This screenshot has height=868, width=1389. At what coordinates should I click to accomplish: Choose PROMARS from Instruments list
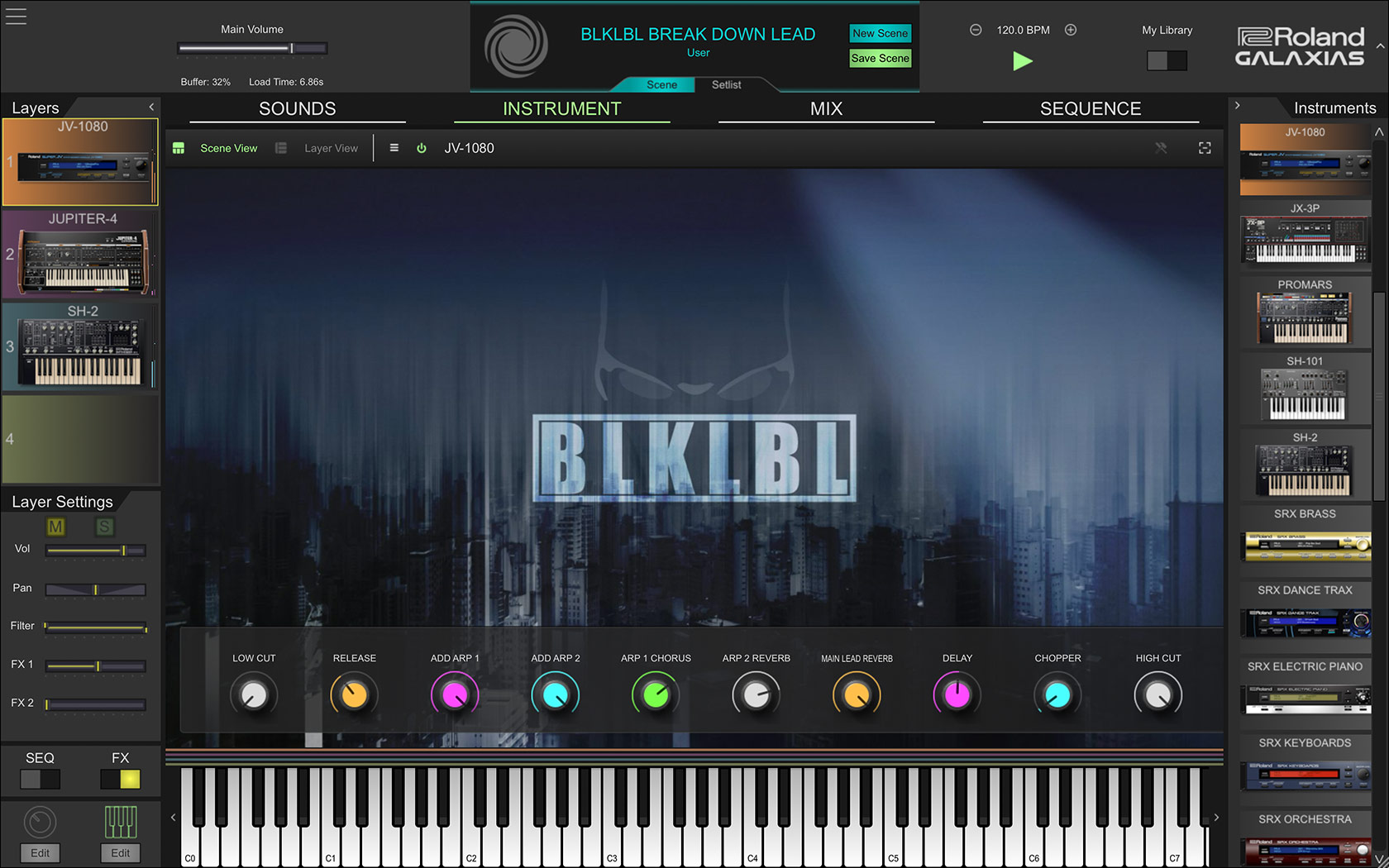point(1305,311)
